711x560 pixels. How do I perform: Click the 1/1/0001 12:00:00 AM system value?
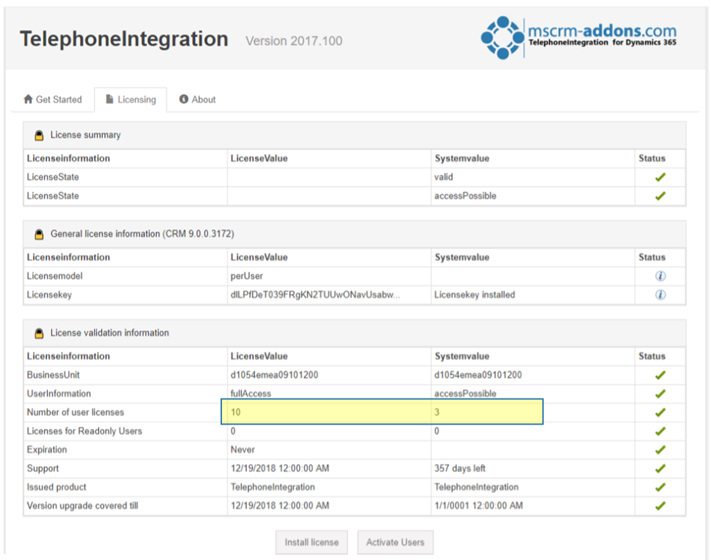click(x=478, y=506)
